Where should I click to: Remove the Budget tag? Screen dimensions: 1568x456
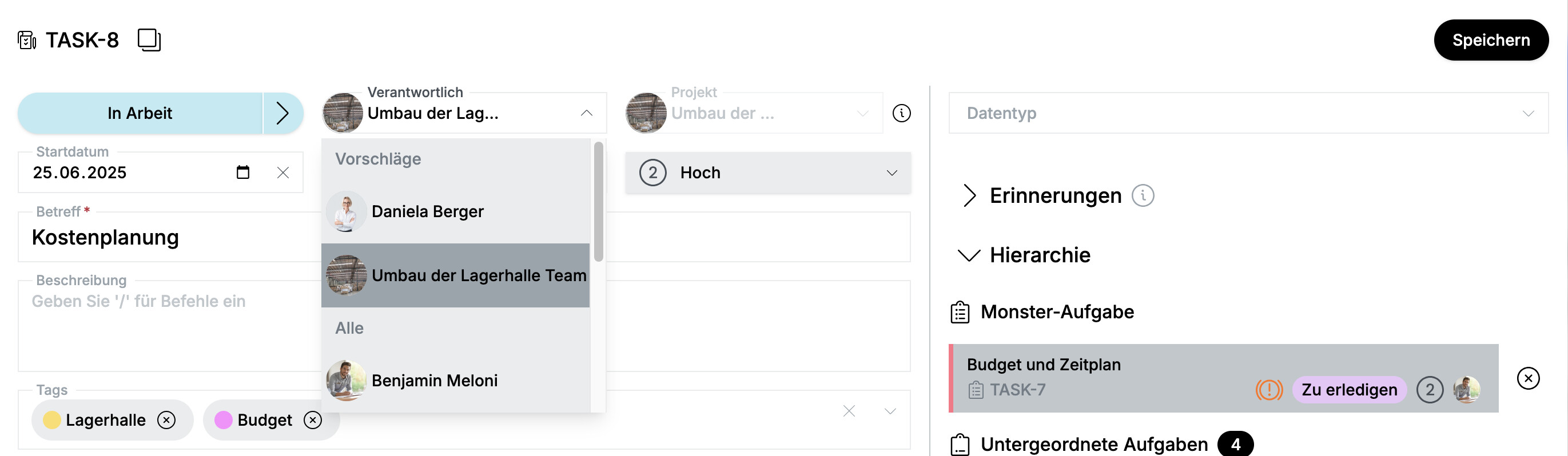pyautogui.click(x=313, y=420)
